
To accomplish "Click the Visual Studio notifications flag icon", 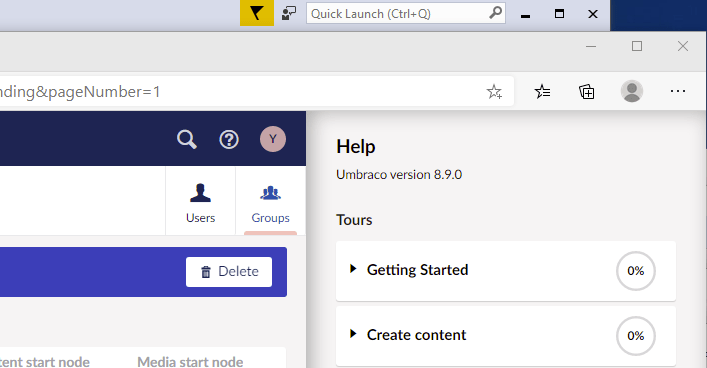I will (257, 13).
